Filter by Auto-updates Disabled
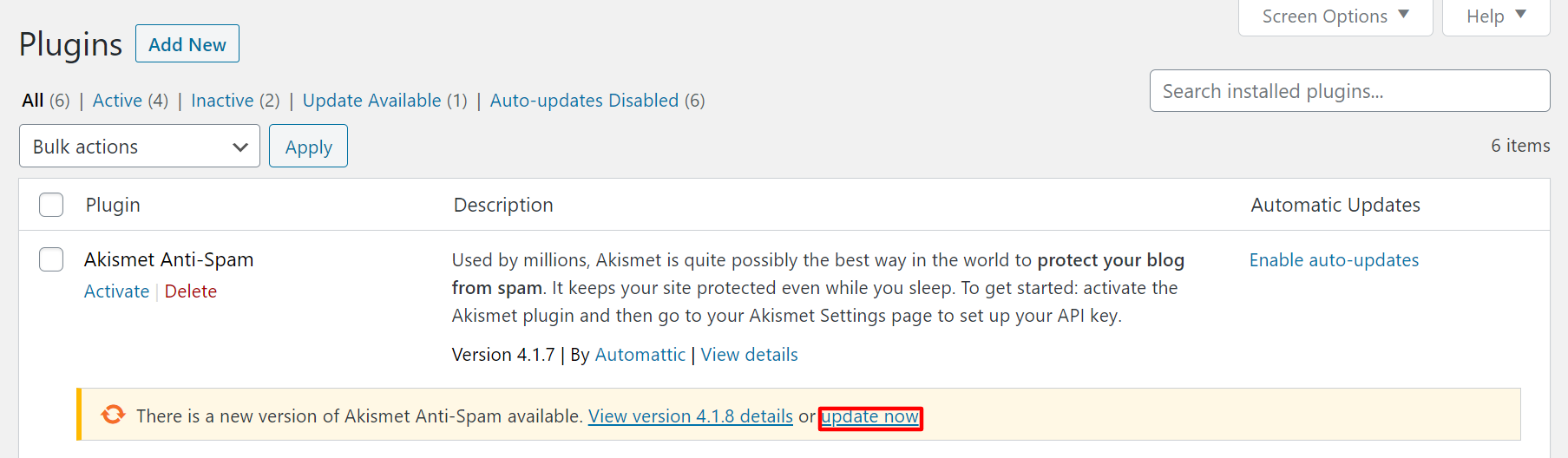The image size is (1568, 458). point(584,101)
